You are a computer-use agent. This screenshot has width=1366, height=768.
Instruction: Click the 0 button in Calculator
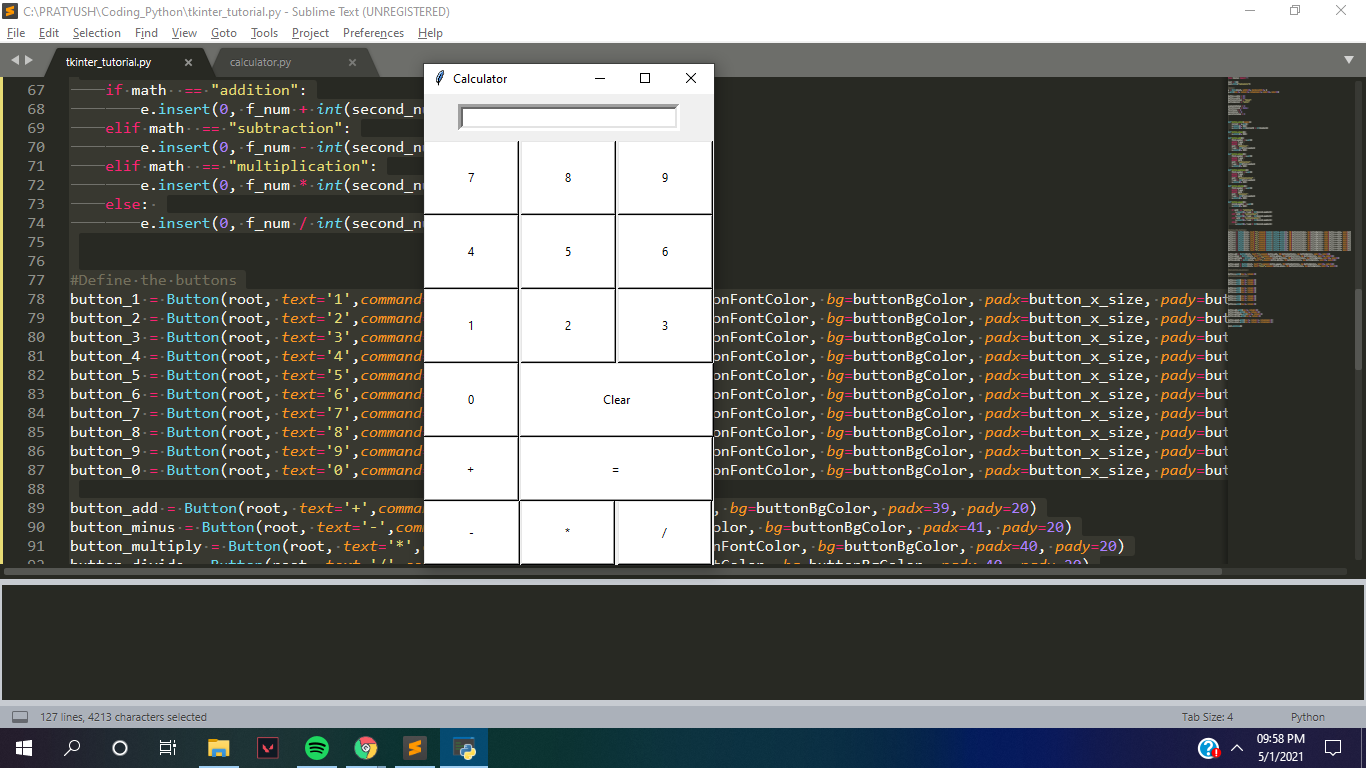click(x=471, y=400)
